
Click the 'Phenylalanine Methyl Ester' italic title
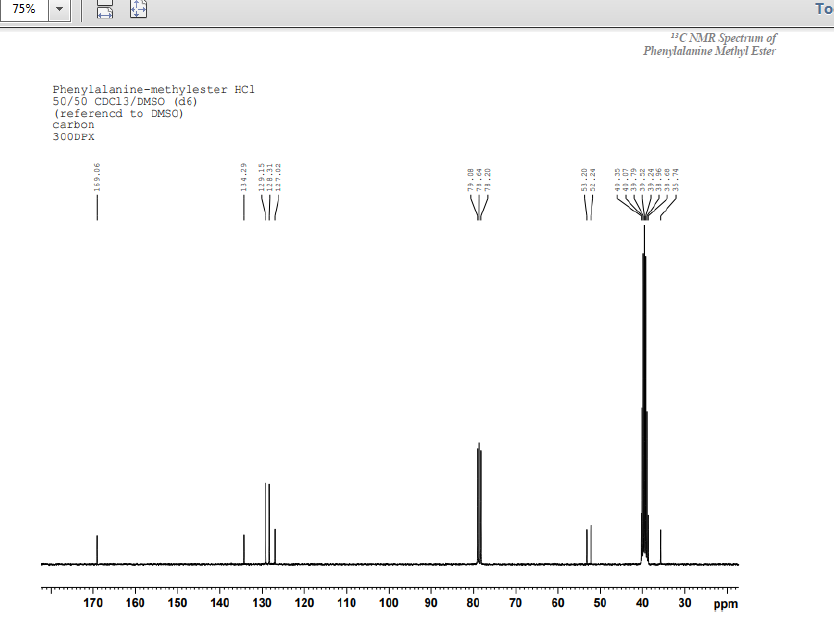pyautogui.click(x=709, y=51)
